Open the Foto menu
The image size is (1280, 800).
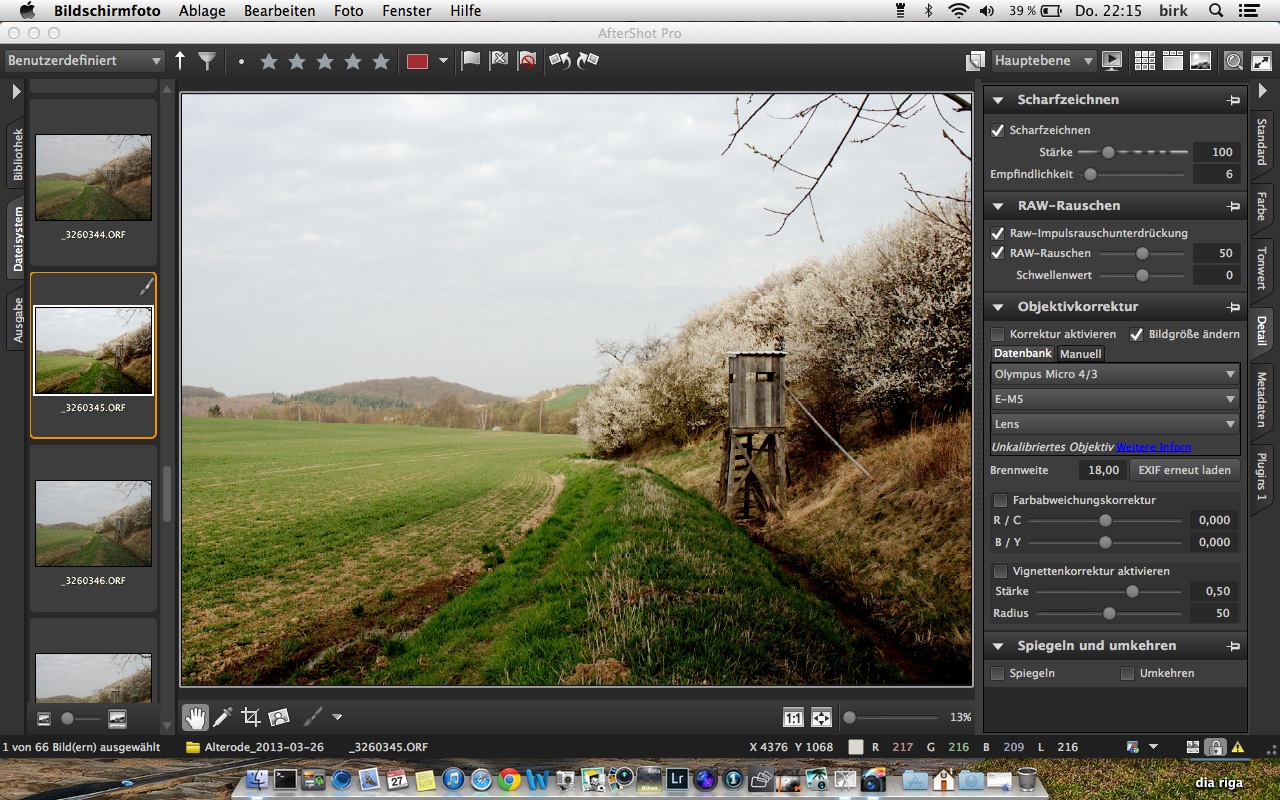(x=349, y=11)
